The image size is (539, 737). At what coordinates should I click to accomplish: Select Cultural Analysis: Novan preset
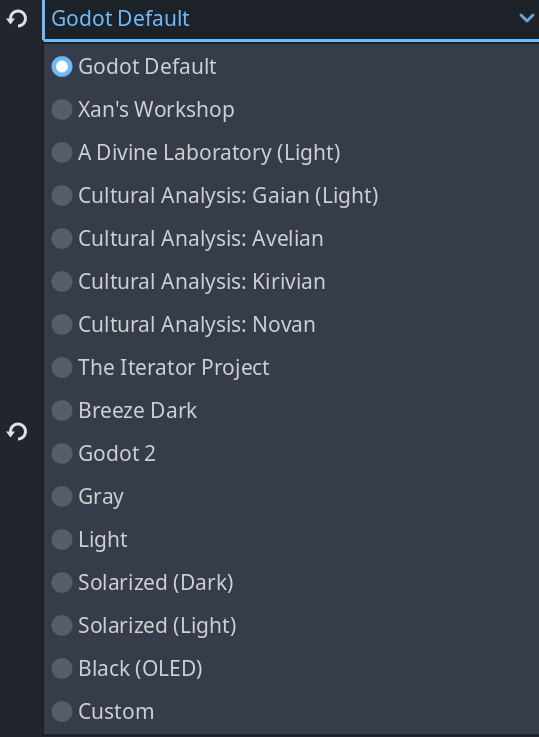point(291,324)
